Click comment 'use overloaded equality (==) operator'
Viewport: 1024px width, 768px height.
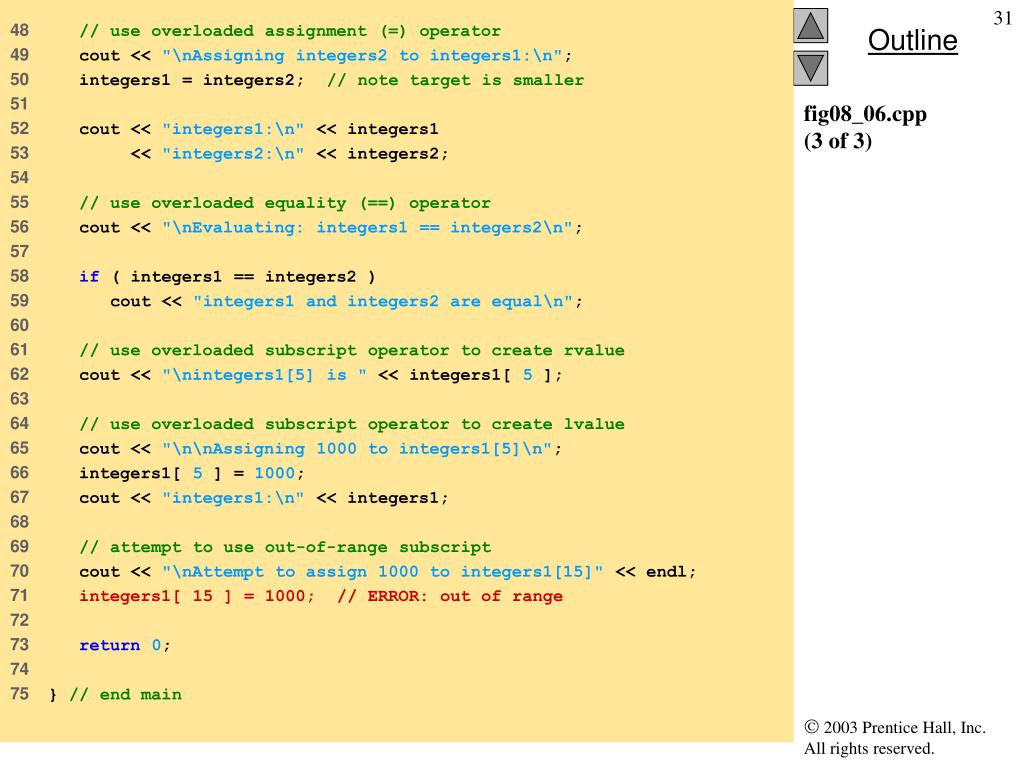[285, 203]
